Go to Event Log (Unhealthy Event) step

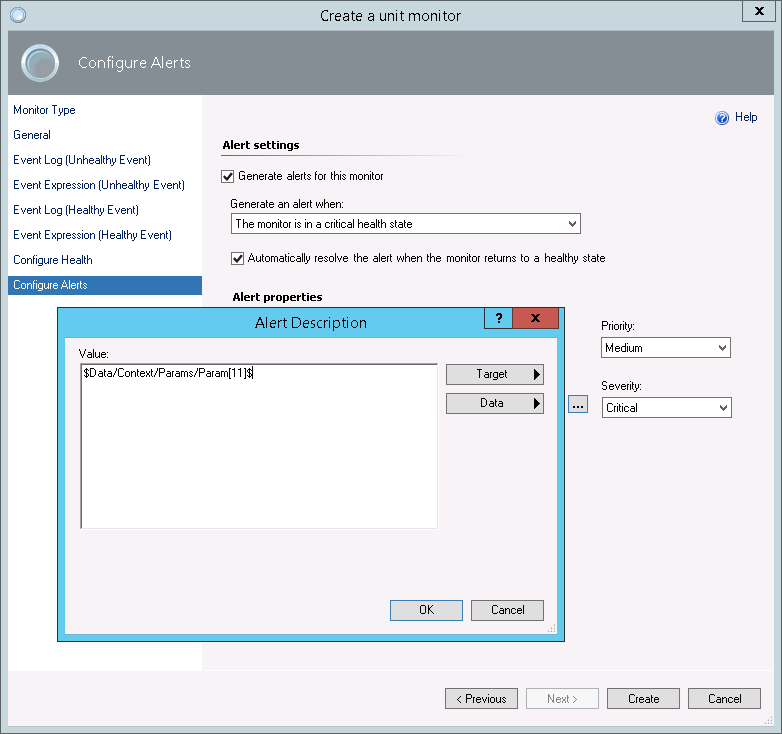(82, 160)
